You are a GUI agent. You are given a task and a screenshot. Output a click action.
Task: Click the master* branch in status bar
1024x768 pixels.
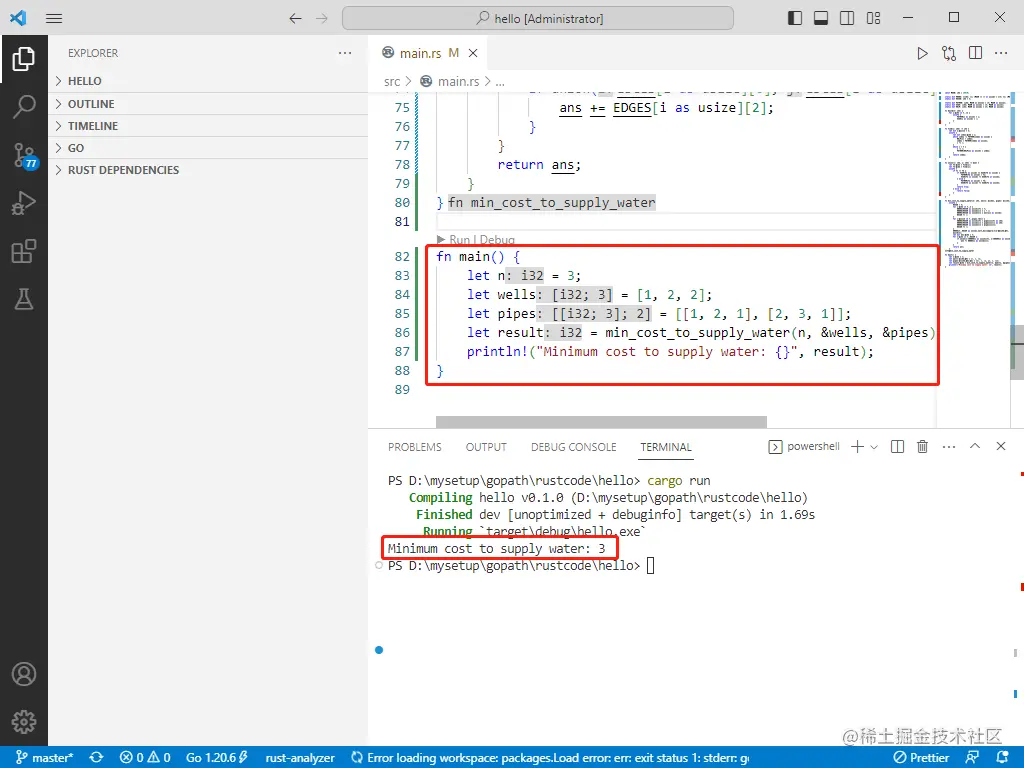[x=44, y=758]
